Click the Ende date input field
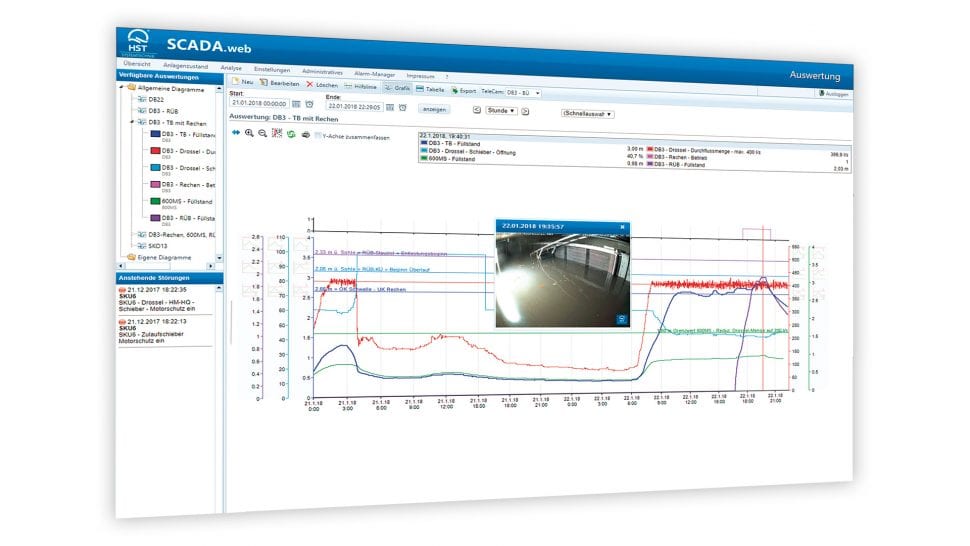The image size is (970, 546). pyautogui.click(x=354, y=106)
